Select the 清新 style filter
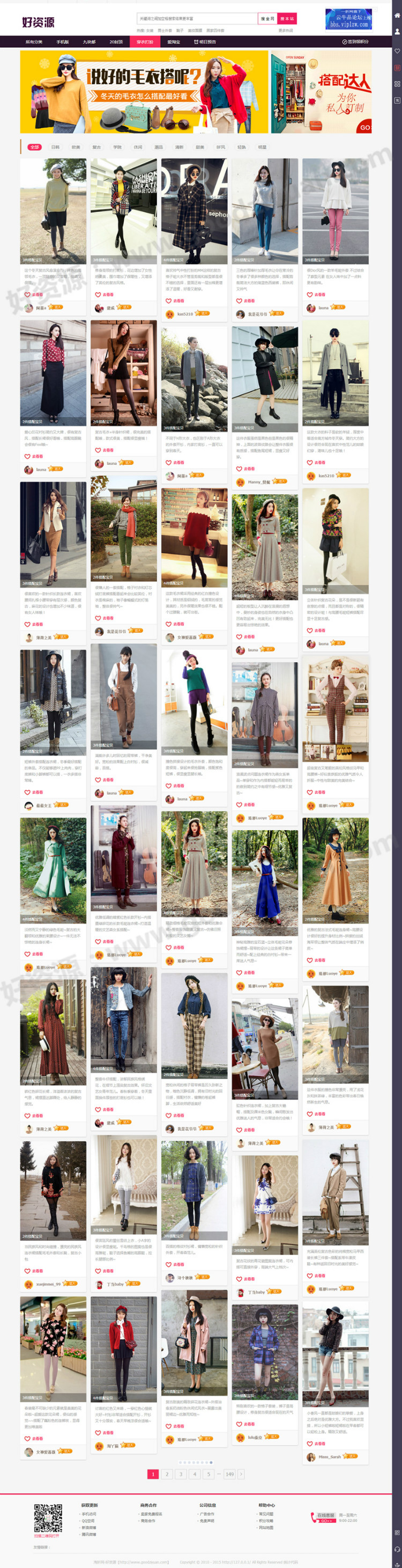402x1568 pixels. (x=180, y=146)
